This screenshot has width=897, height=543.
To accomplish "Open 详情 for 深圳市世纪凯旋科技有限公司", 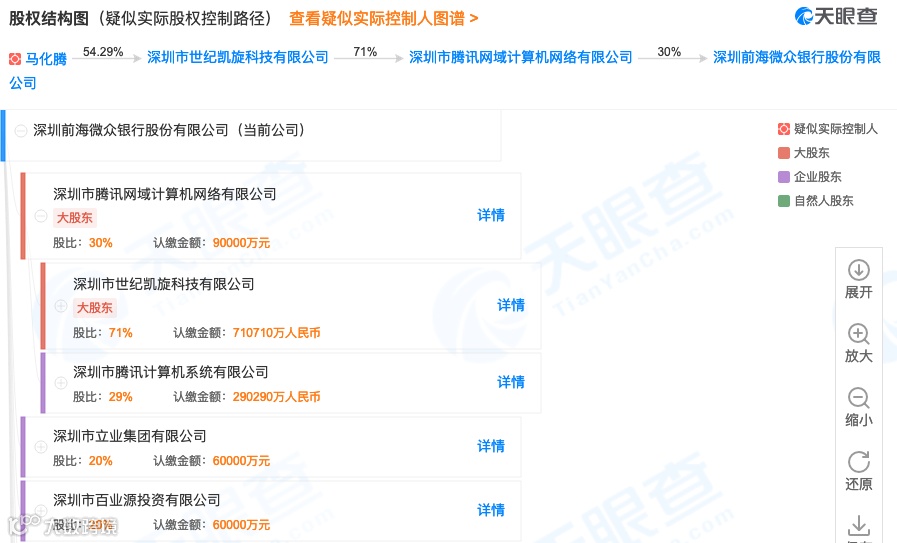I will click(511, 305).
